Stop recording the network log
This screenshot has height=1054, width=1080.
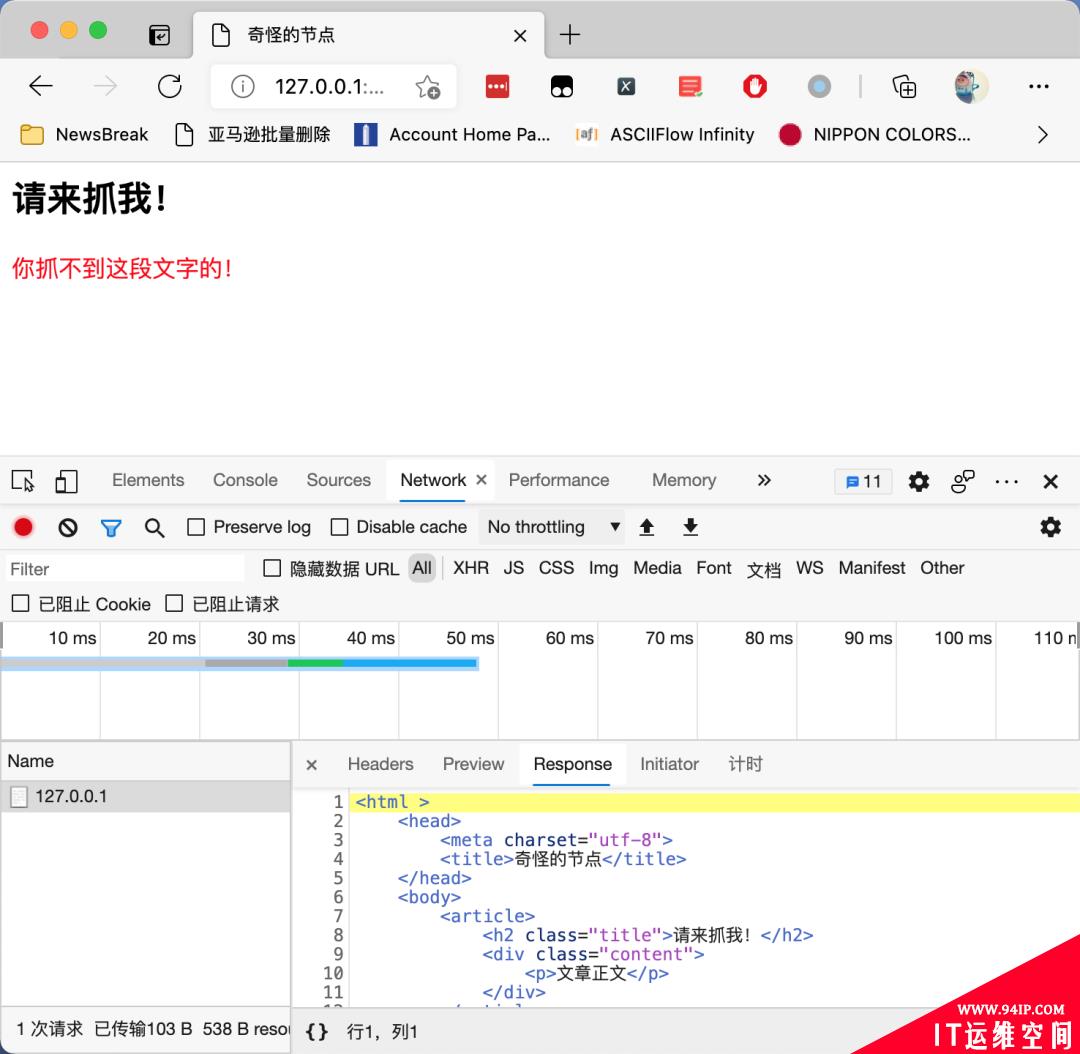click(x=23, y=527)
